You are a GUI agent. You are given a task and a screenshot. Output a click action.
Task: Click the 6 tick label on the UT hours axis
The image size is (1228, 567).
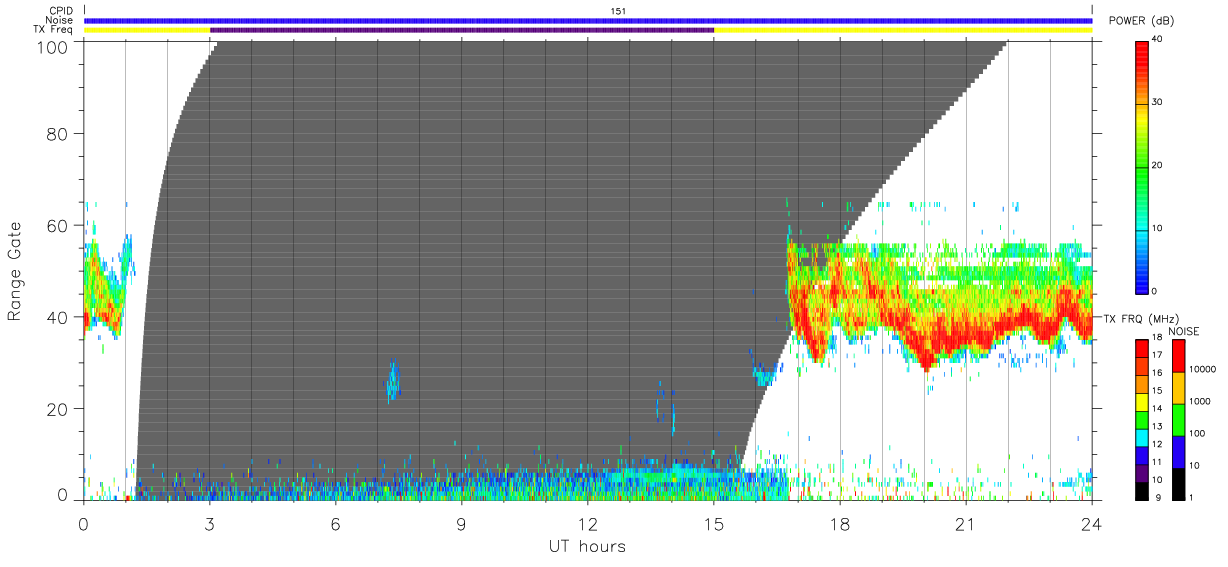point(335,524)
